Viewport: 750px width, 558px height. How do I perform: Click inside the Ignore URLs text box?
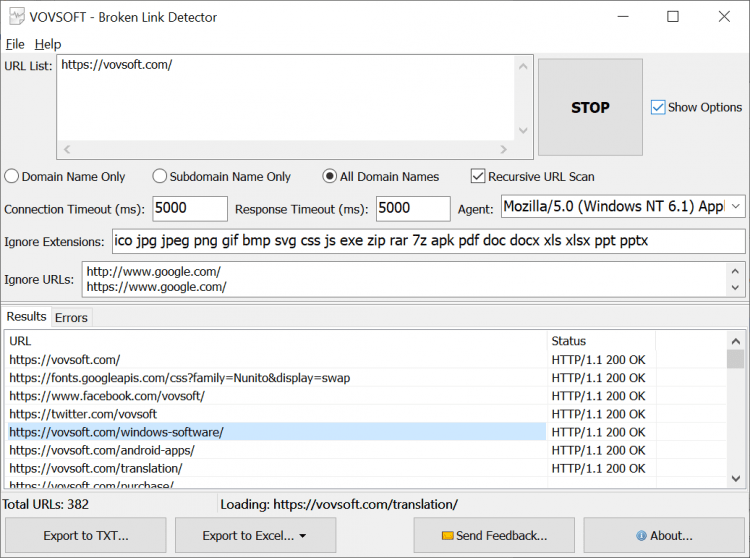point(405,279)
